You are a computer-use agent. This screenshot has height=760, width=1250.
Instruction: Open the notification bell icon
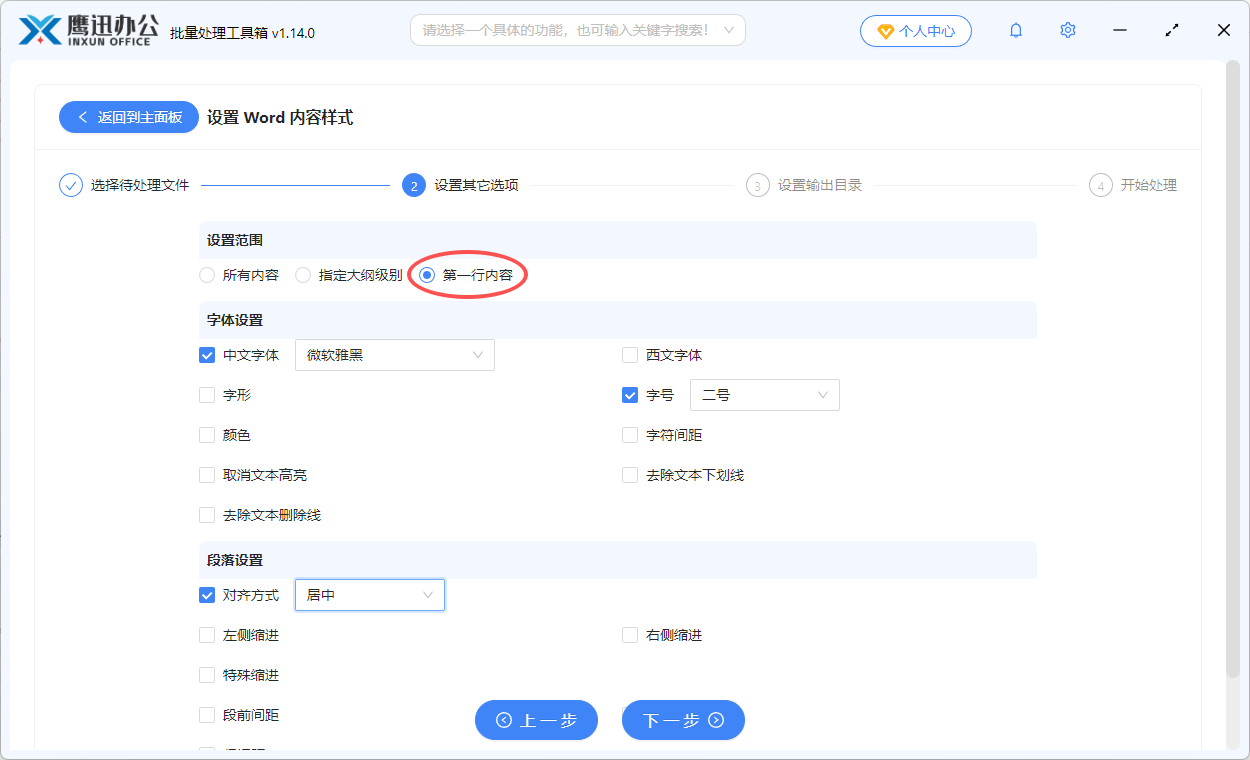1015,30
